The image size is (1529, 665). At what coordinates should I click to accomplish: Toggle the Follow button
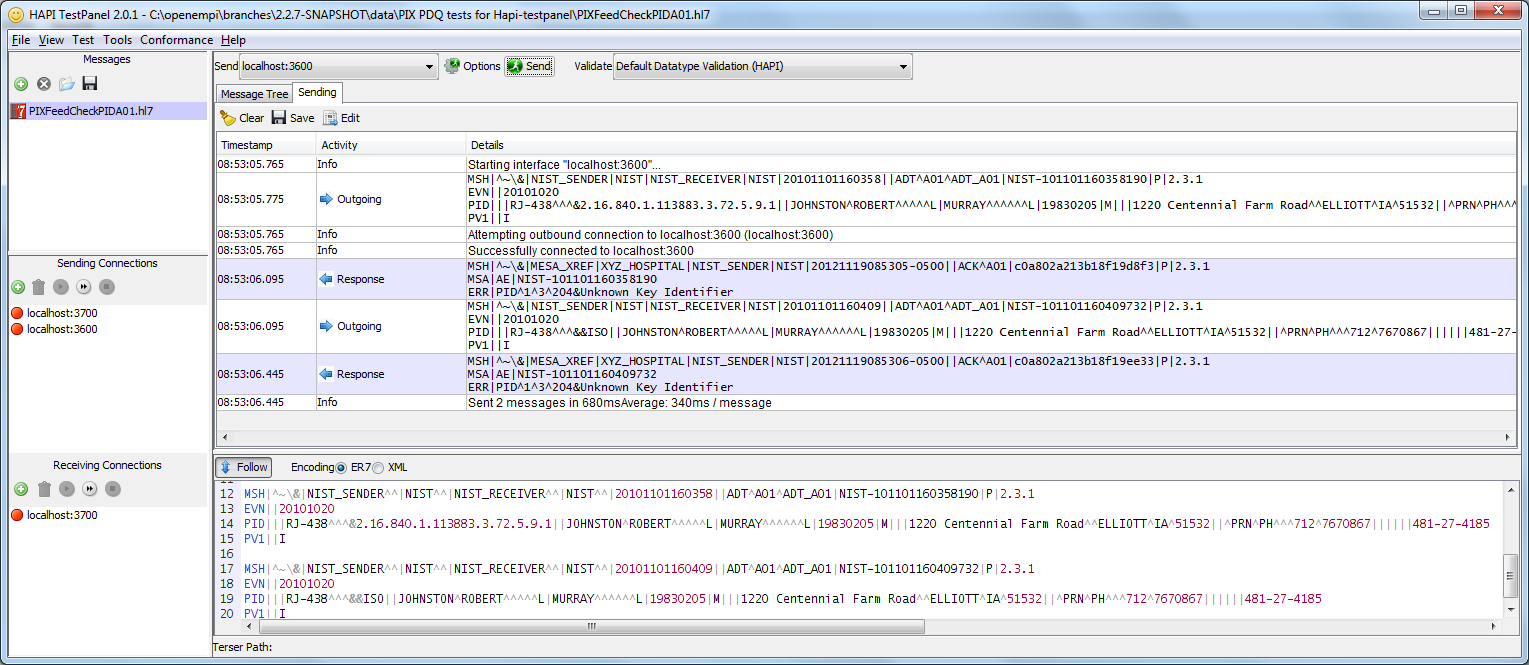pos(244,467)
